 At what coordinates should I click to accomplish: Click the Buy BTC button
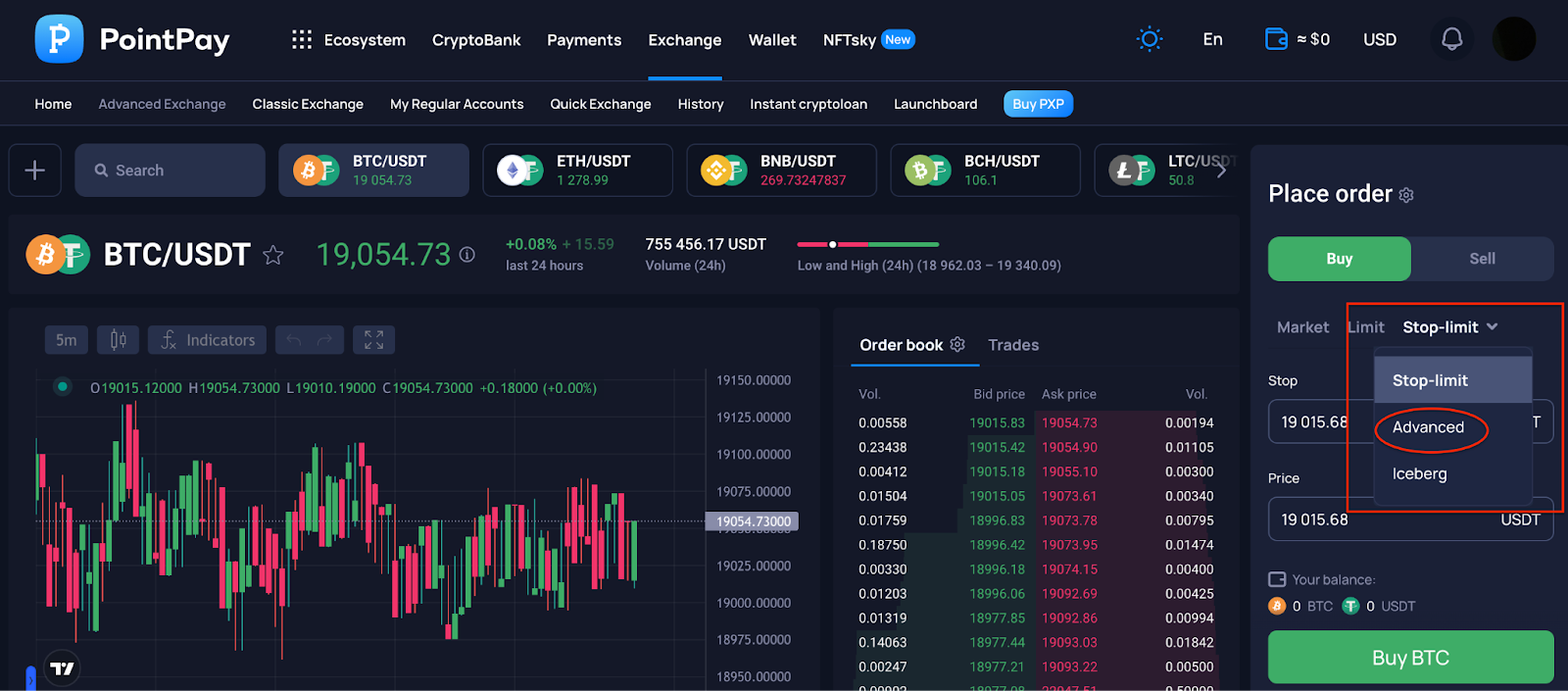1410,658
